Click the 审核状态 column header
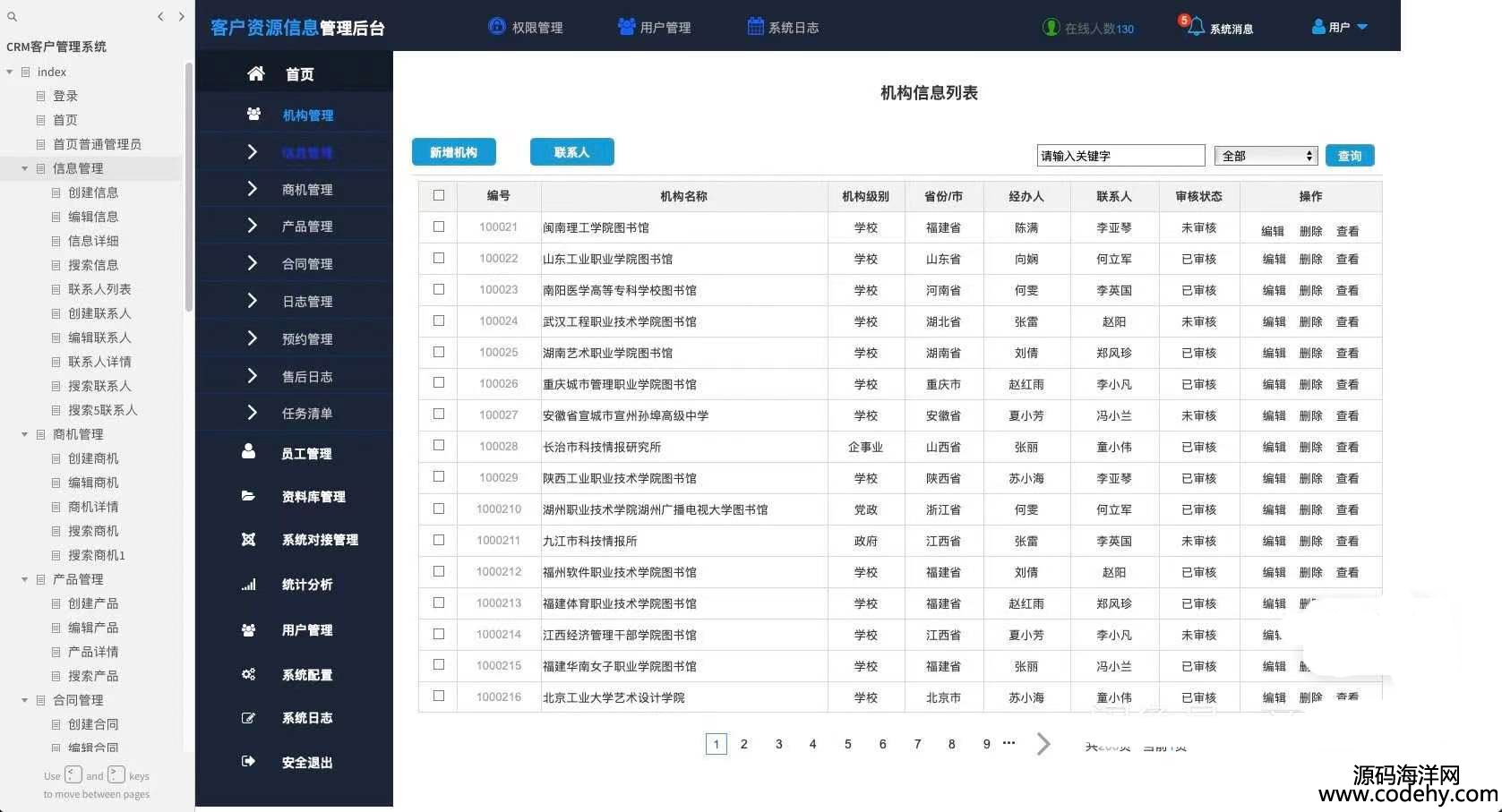1502x812 pixels. click(1198, 196)
